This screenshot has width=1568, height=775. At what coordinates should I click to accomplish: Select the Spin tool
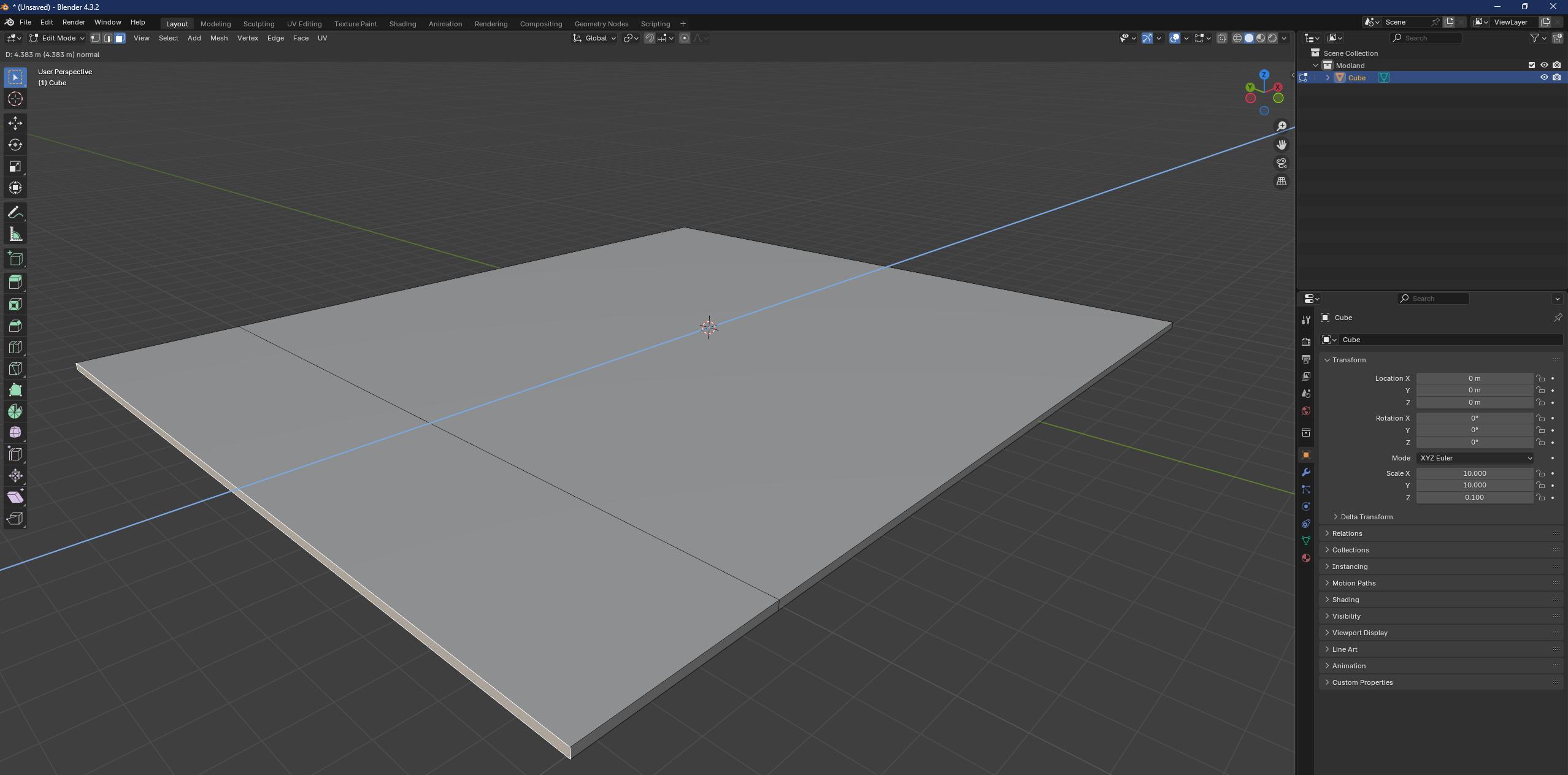tap(15, 411)
